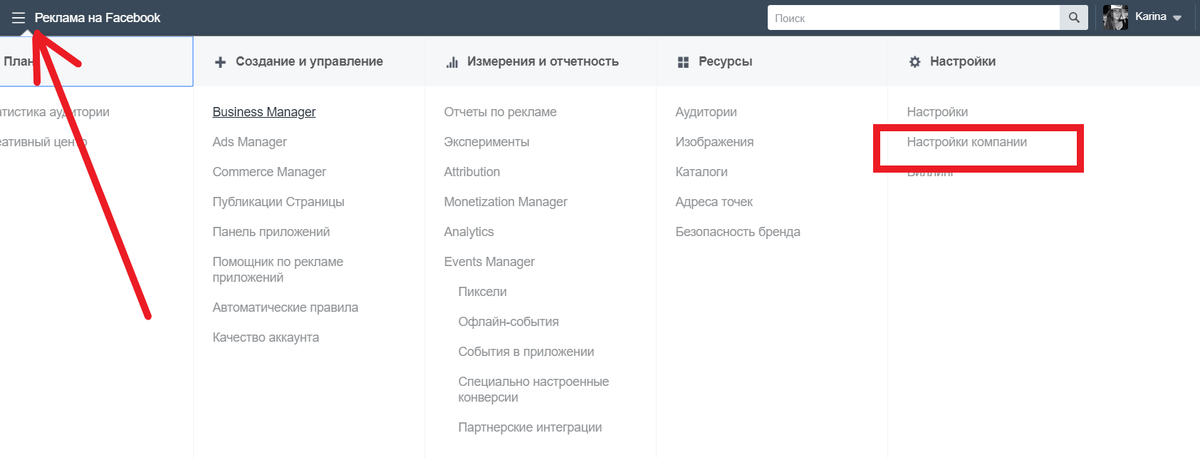Select Пиксели under Events Manager
The image size is (1200, 458).
point(482,292)
